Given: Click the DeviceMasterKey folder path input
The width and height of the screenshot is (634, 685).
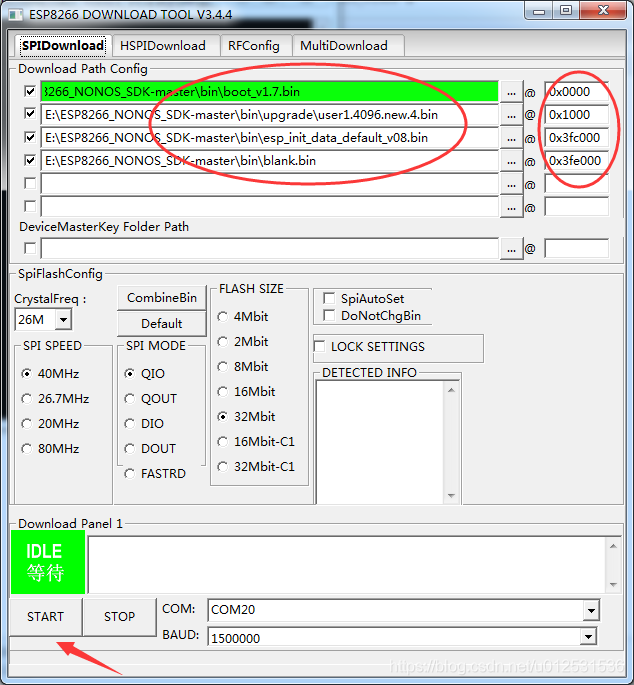Looking at the screenshot, I should pos(270,249).
